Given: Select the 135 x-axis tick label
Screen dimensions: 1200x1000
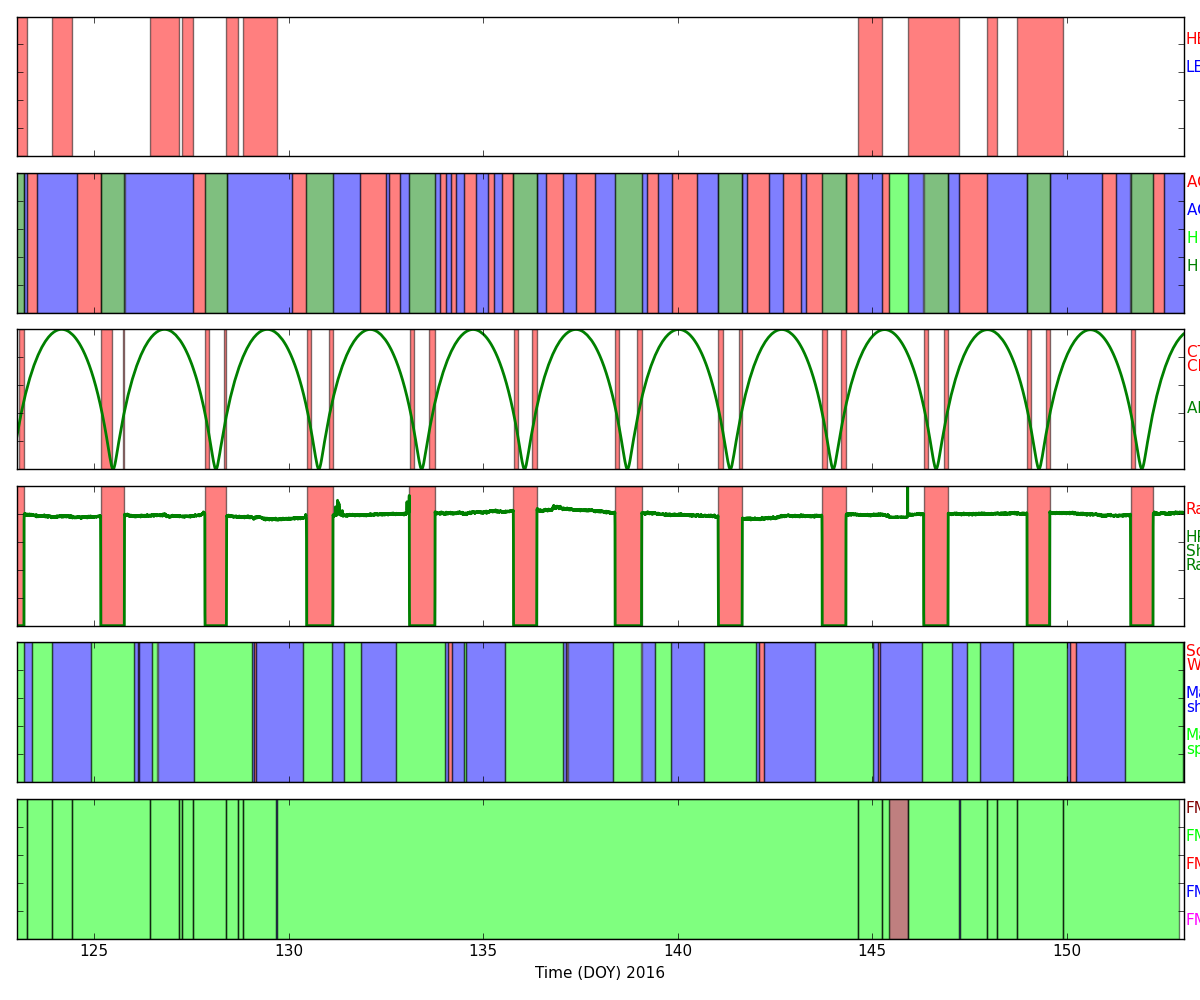Looking at the screenshot, I should pyautogui.click(x=483, y=950).
